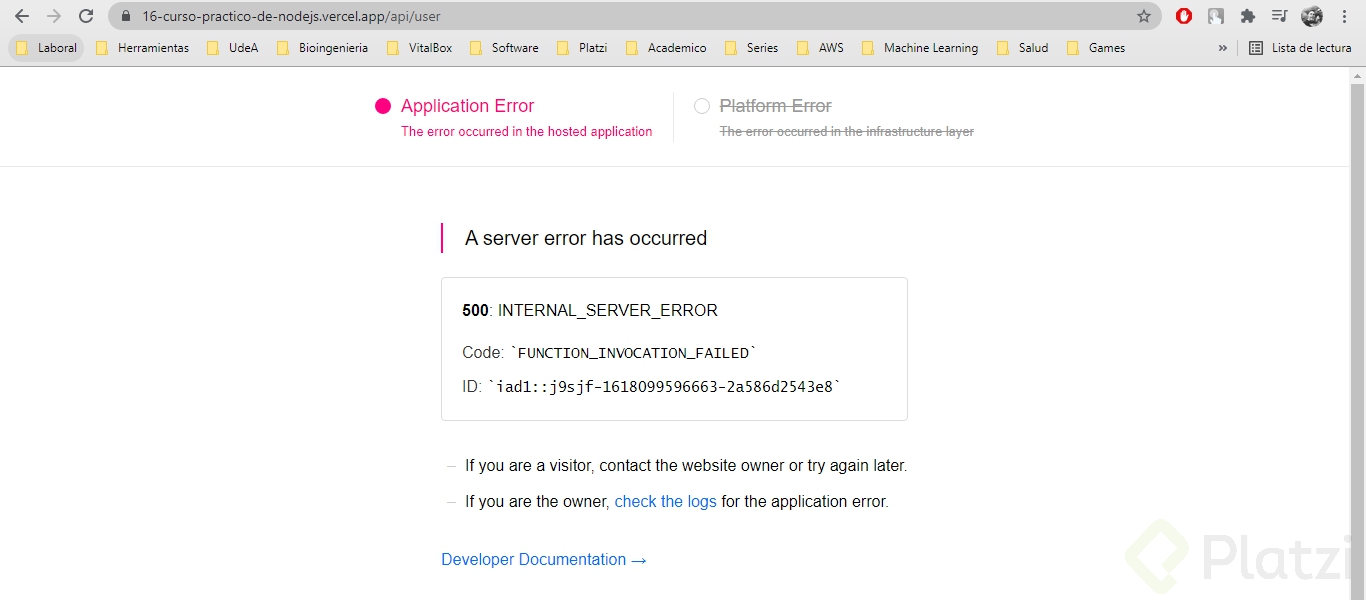1366x600 pixels.
Task: Click the profile avatar picture
Action: pyautogui.click(x=1312, y=16)
